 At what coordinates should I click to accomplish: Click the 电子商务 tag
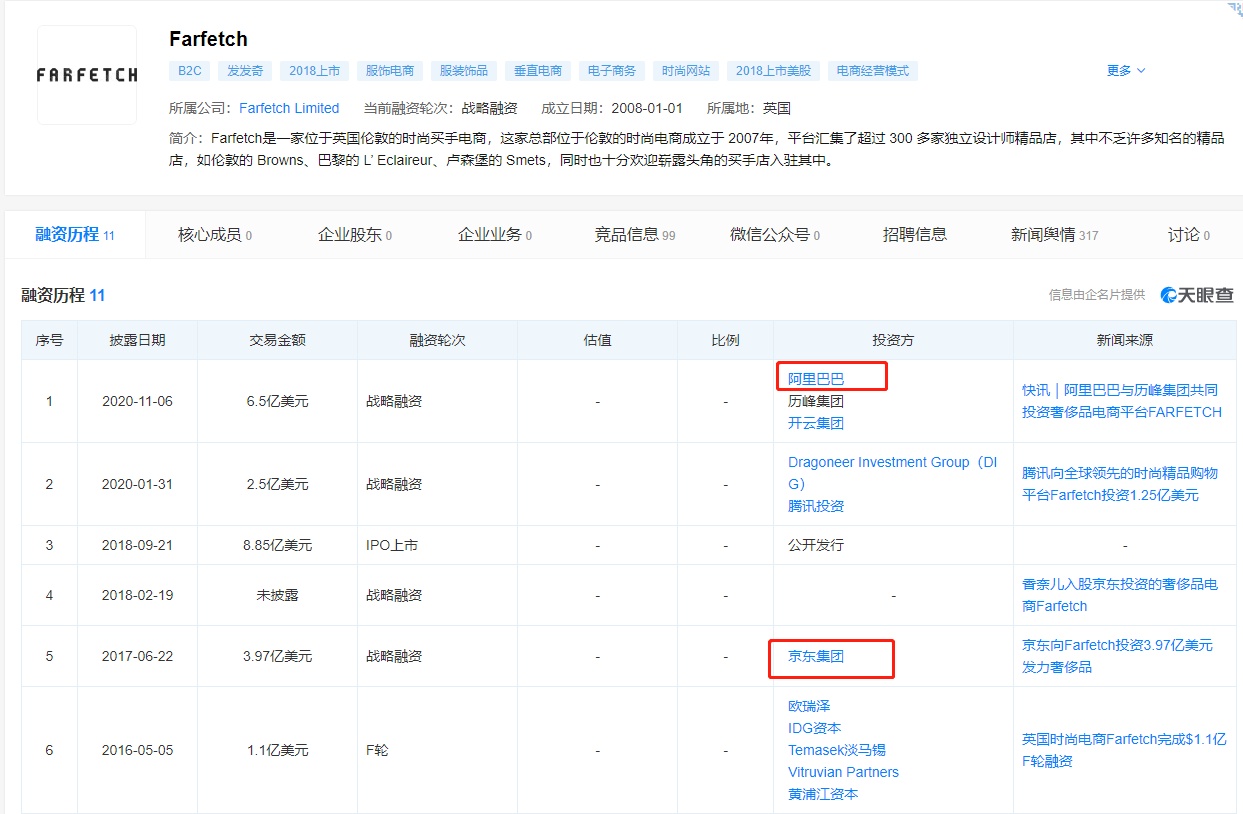[612, 71]
